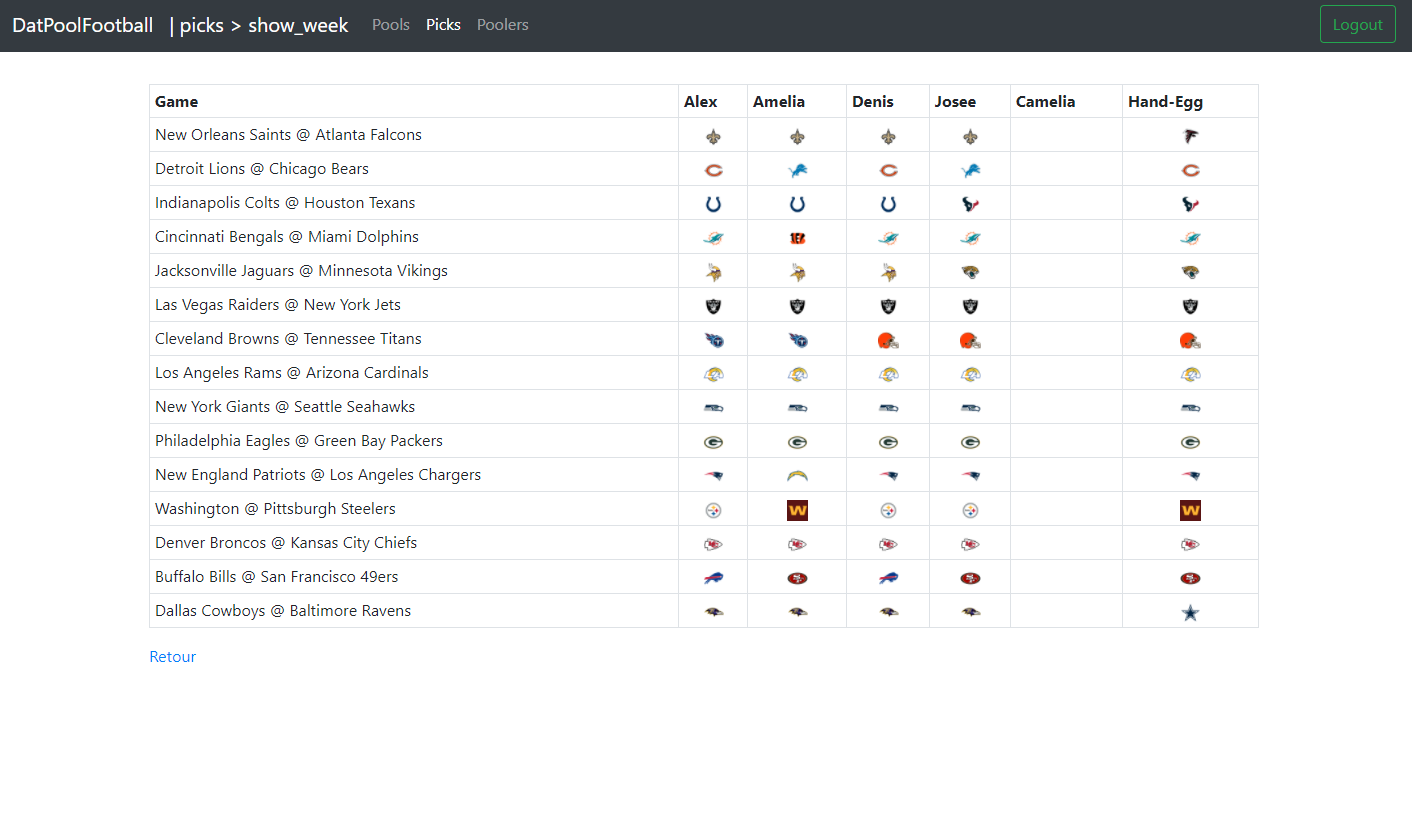This screenshot has height=836, width=1412.
Task: Click Denis's Browns helmet logo
Action: click(x=888, y=340)
